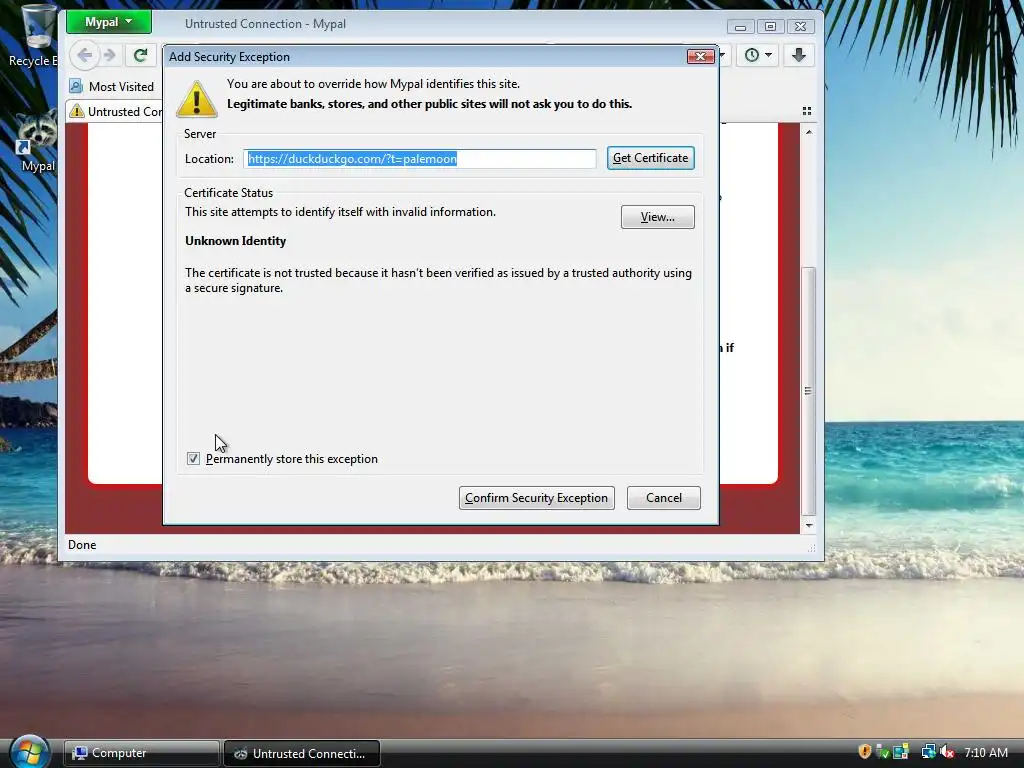1024x768 pixels.
Task: Maximize the Mypal browser window
Action: point(771,27)
